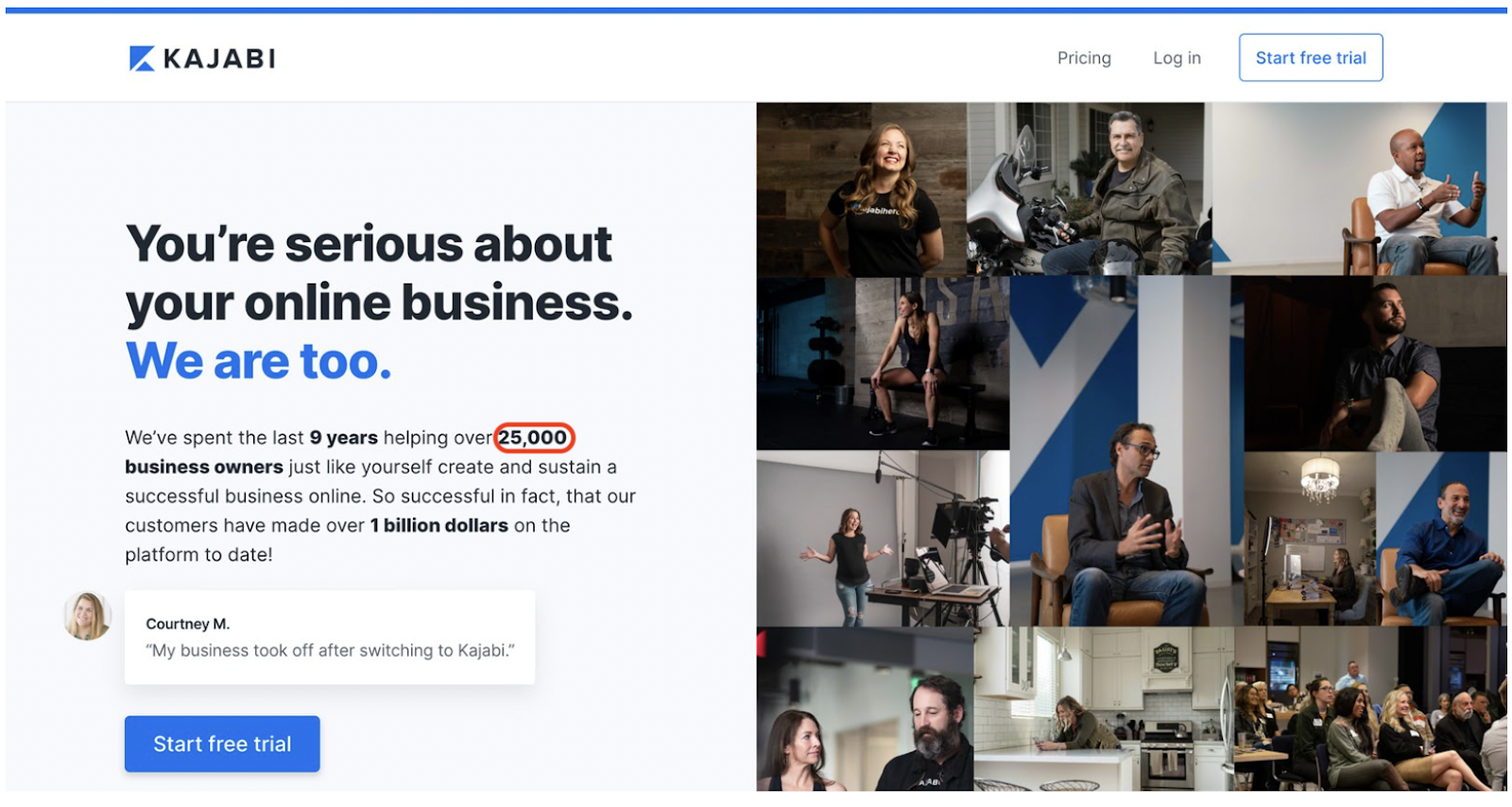Select photo of bearded man in dark room
The image size is (1512, 807).
[x=1375, y=364]
